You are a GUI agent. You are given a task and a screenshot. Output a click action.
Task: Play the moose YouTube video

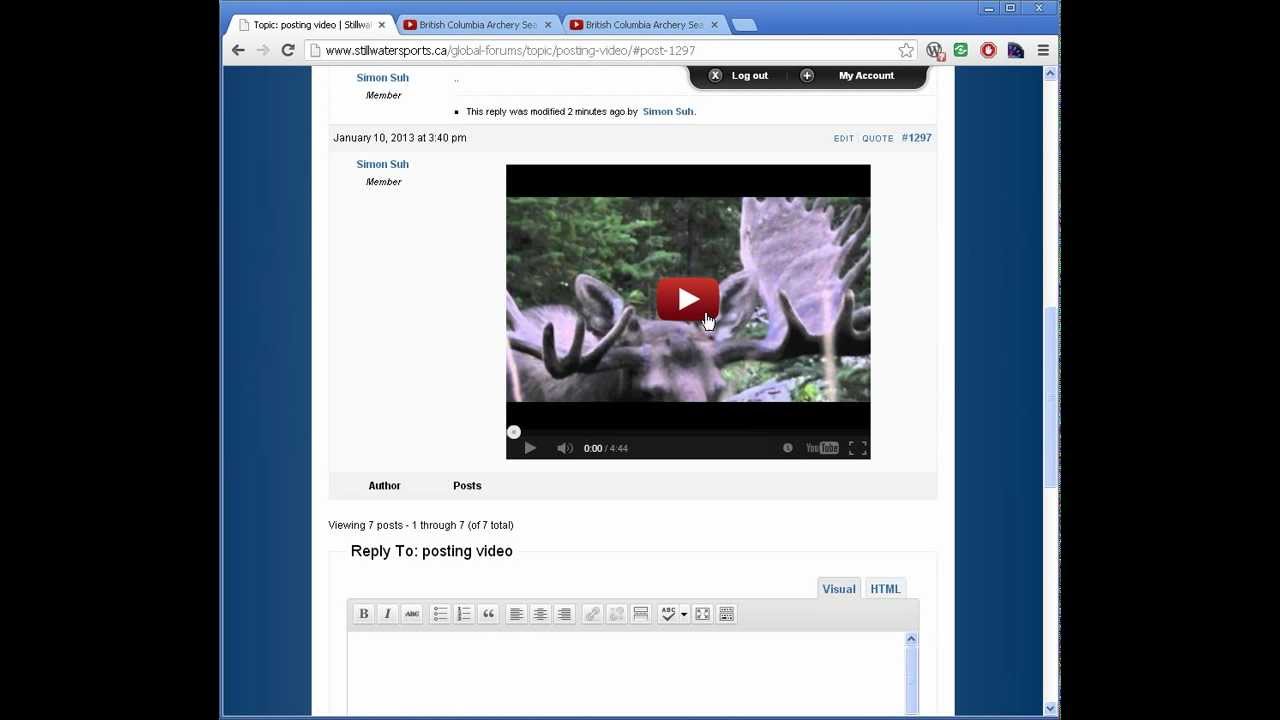[688, 299]
